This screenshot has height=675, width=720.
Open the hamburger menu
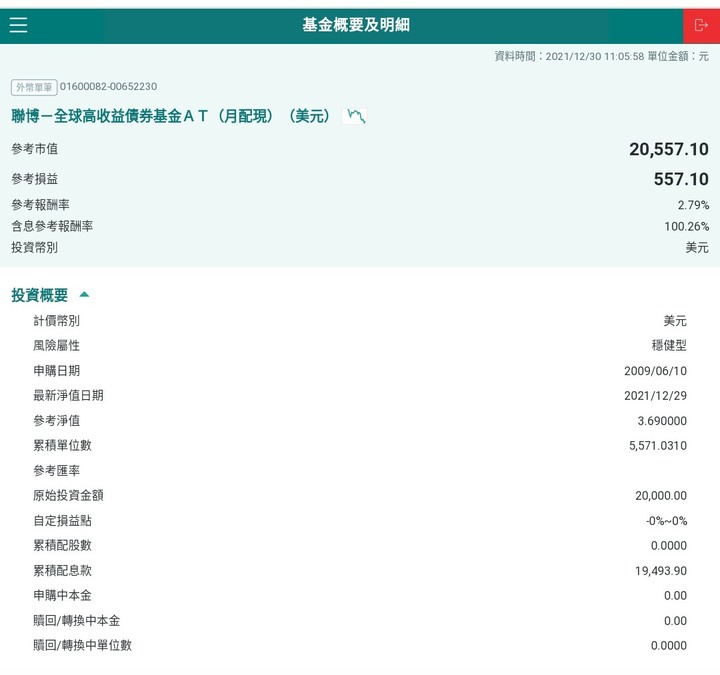[18, 25]
